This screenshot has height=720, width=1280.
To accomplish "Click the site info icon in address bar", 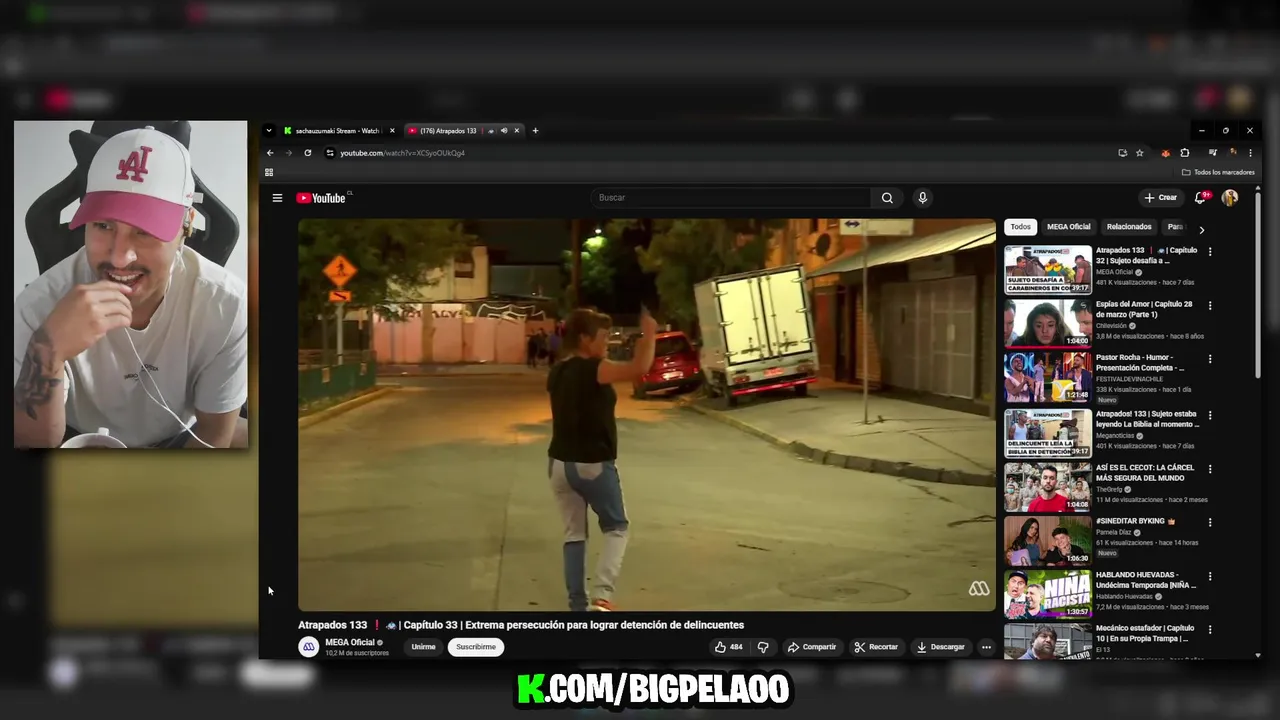I will click(330, 153).
